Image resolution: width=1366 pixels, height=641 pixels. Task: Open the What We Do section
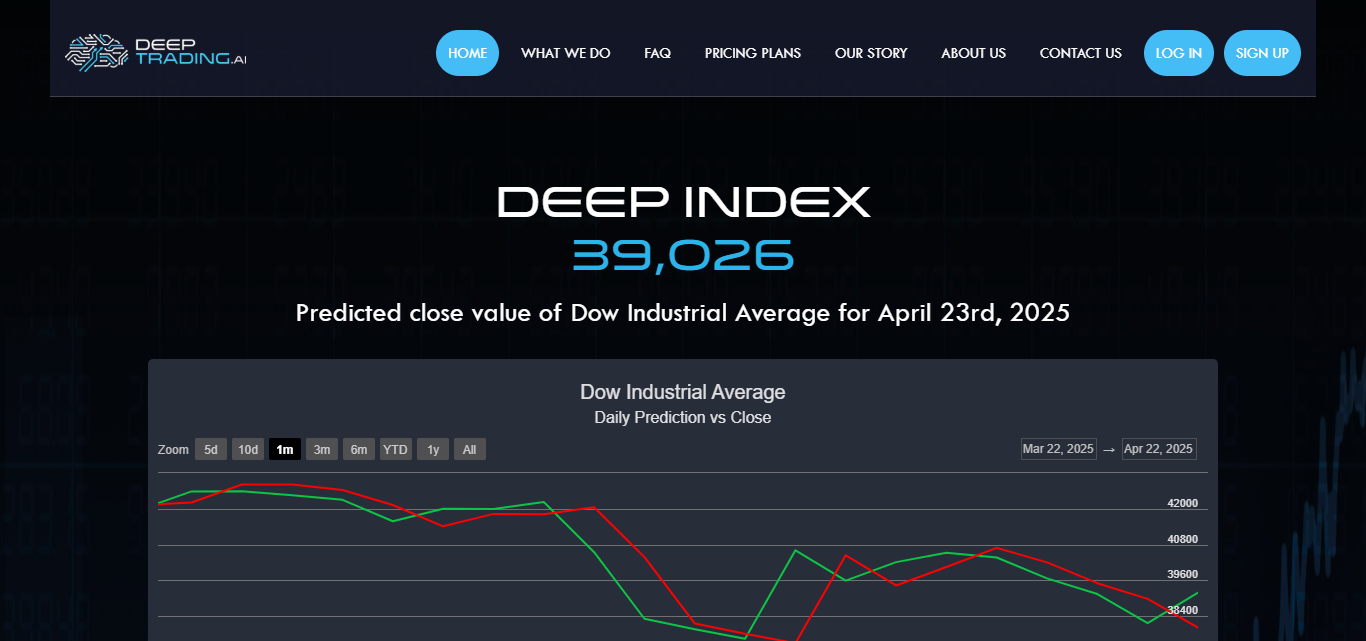[x=565, y=53]
